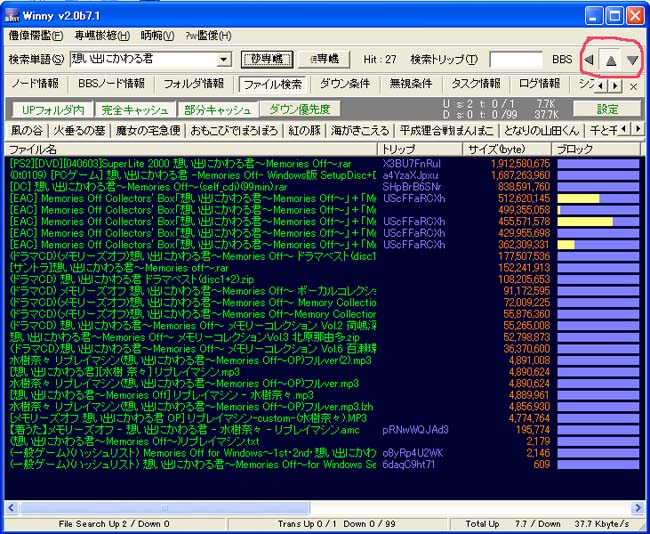
Task: Select the 火垂るの墓 keyword tab
Action: pyautogui.click(x=79, y=131)
